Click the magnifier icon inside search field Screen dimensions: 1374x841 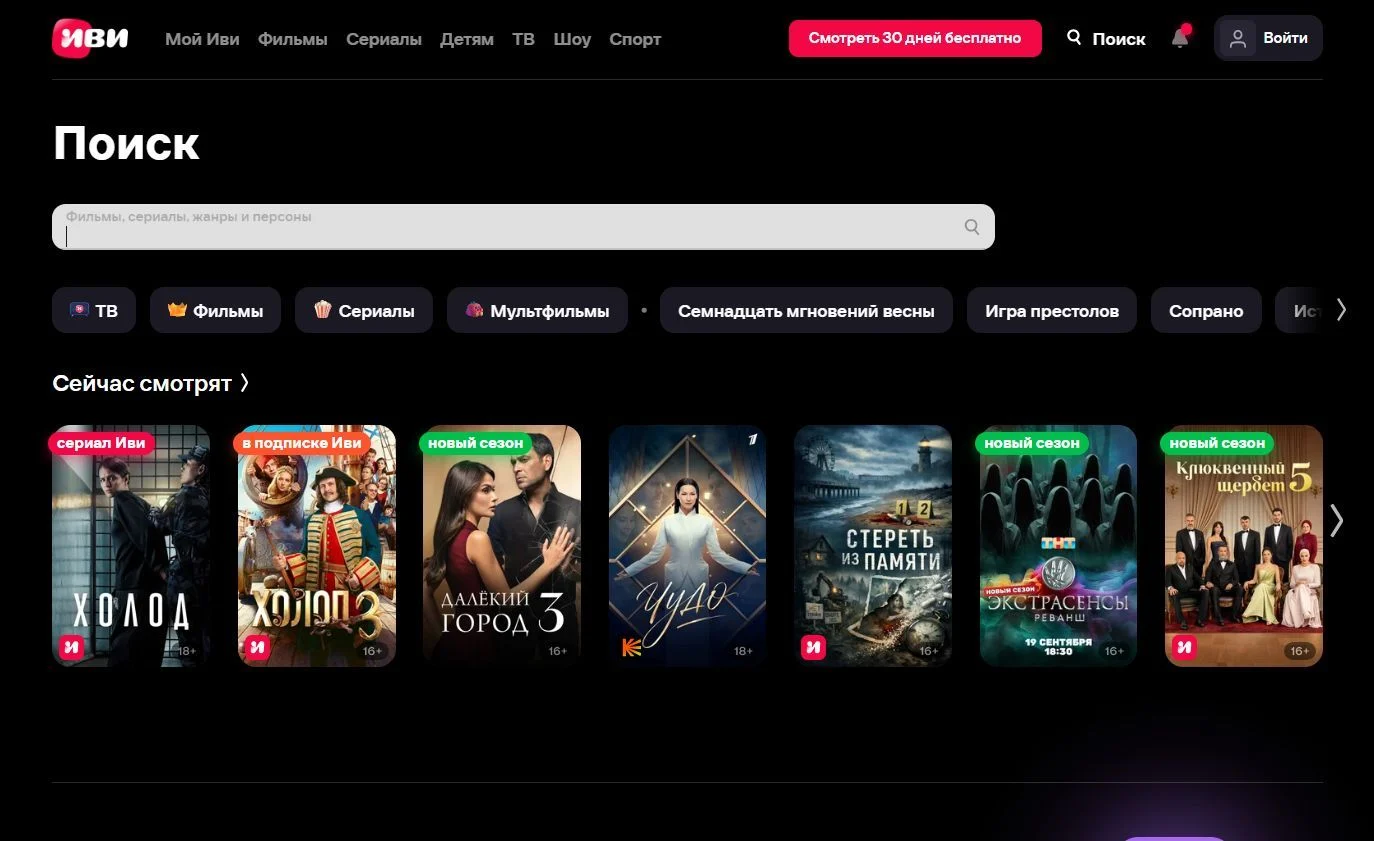click(x=972, y=227)
